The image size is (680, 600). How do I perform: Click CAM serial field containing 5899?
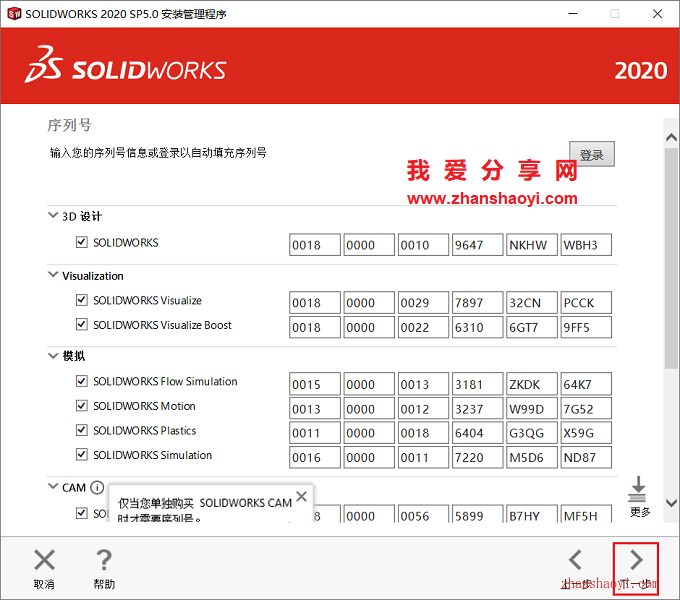click(477, 514)
